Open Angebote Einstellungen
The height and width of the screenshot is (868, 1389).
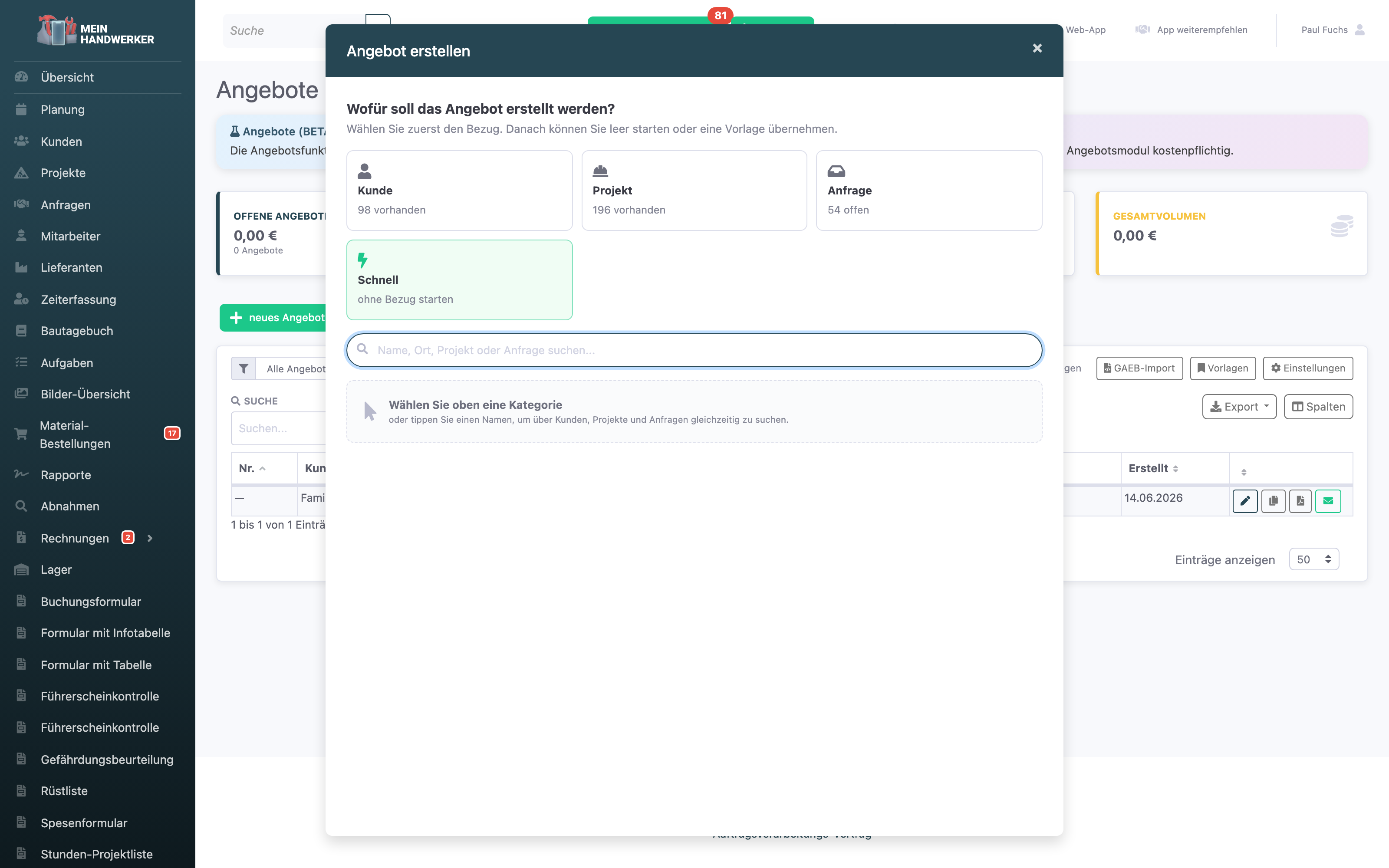pos(1307,368)
